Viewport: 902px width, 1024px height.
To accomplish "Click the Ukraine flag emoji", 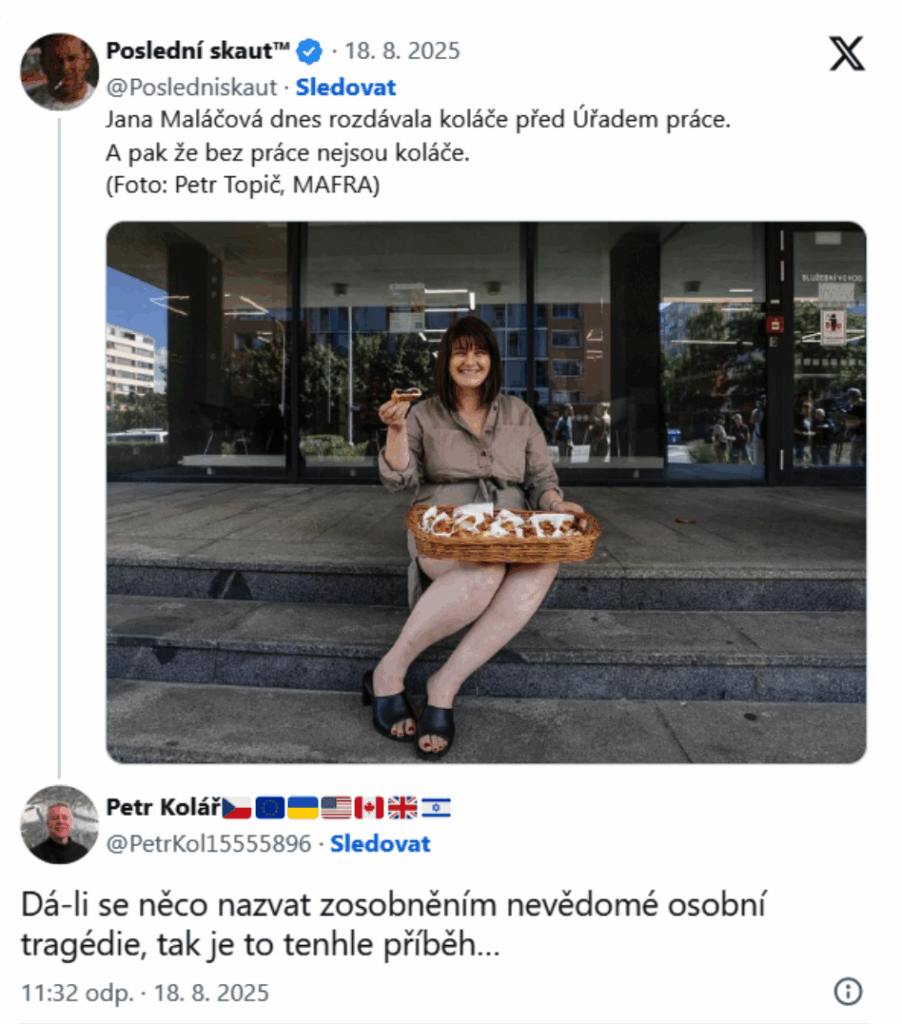I will pos(303,808).
